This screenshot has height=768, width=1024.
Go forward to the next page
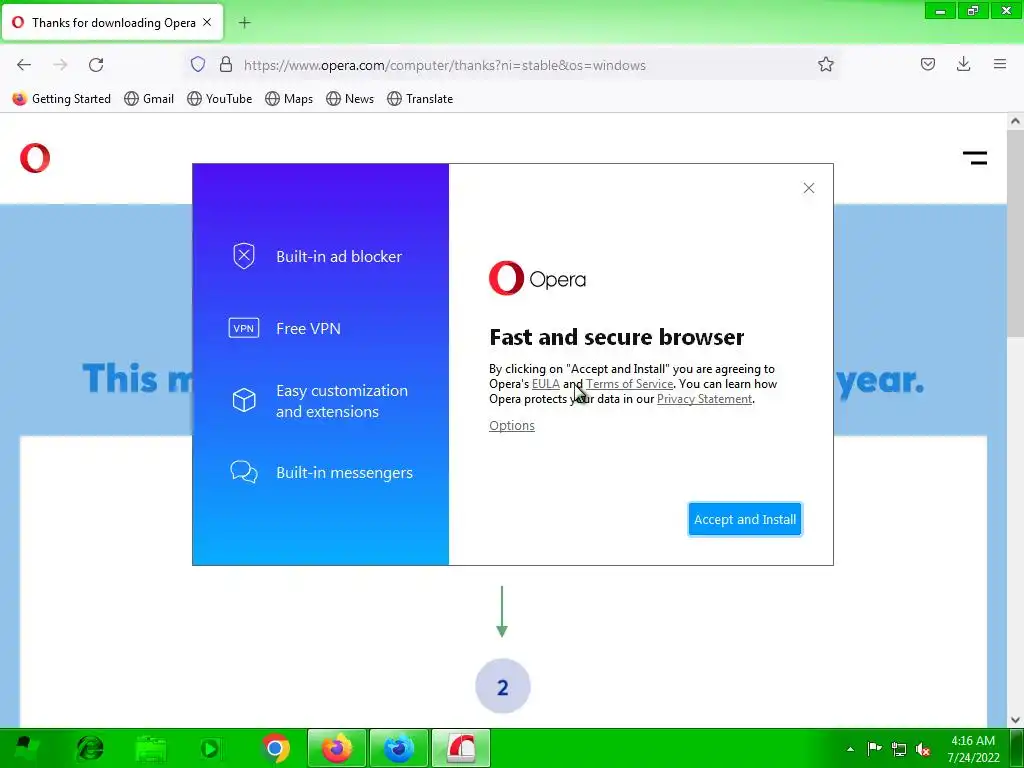click(x=60, y=64)
